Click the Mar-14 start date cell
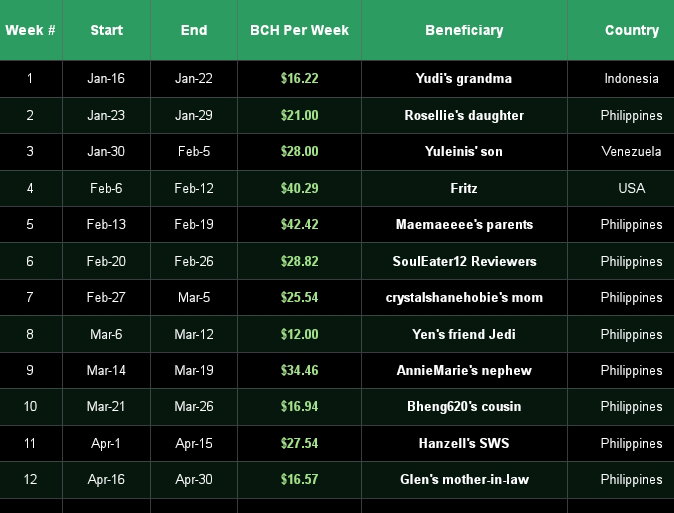 point(106,371)
